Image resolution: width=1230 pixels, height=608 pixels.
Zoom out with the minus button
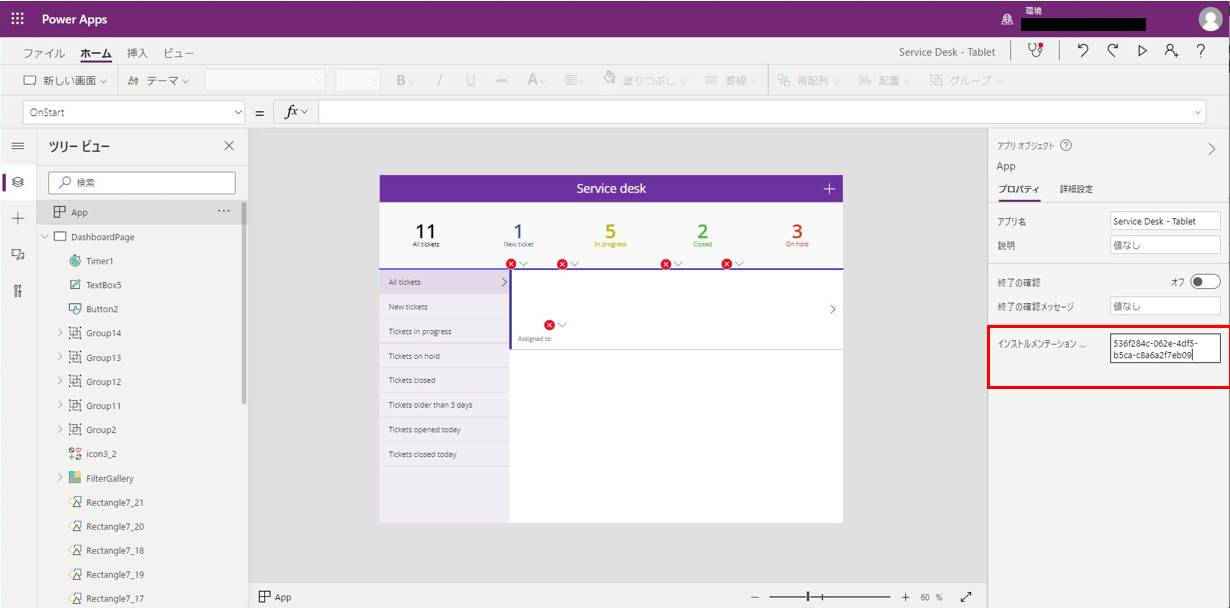point(755,597)
